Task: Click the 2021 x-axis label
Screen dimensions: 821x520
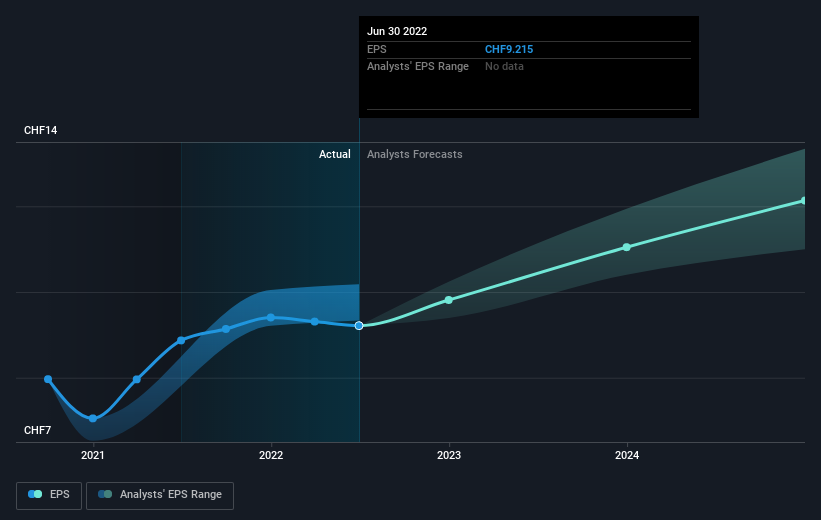Action: pos(93,455)
